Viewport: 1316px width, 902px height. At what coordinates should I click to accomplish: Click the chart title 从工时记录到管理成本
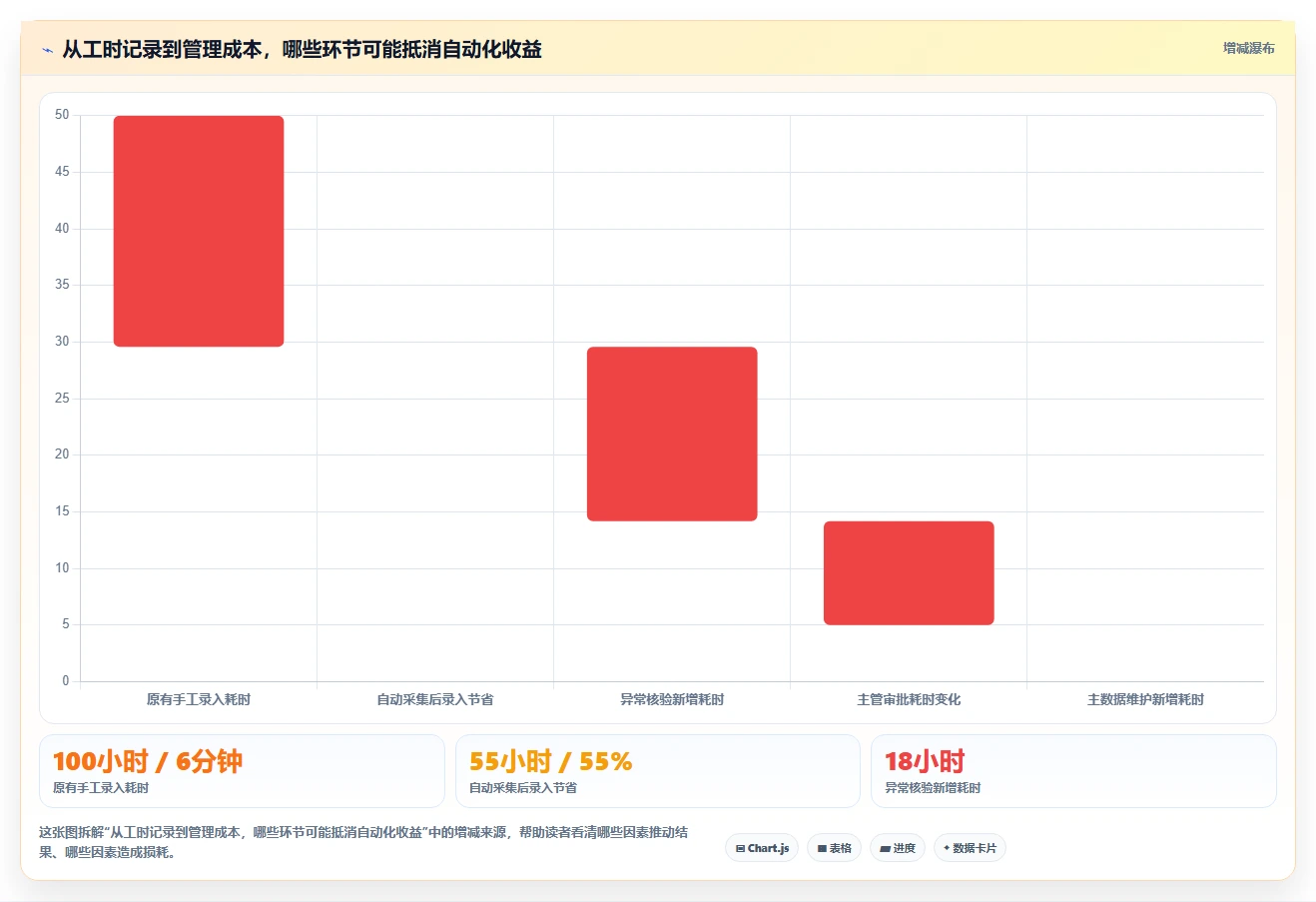tap(302, 49)
